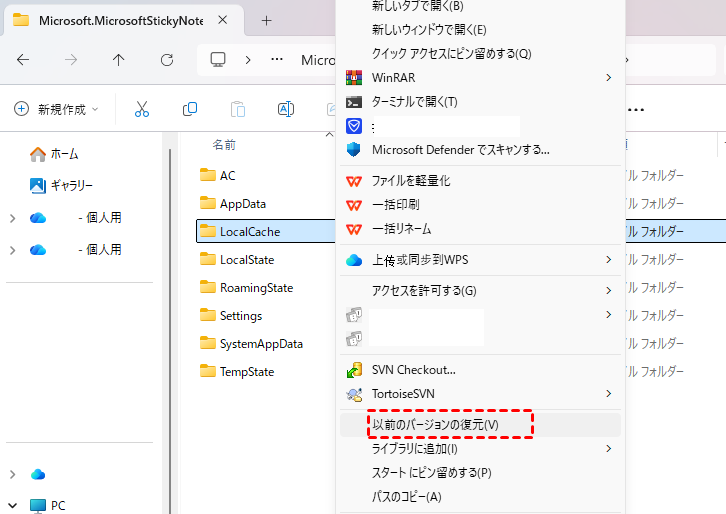Image resolution: width=726 pixels, height=514 pixels.
Task: Open the 新規作成 dropdown
Action: [x=56, y=109]
